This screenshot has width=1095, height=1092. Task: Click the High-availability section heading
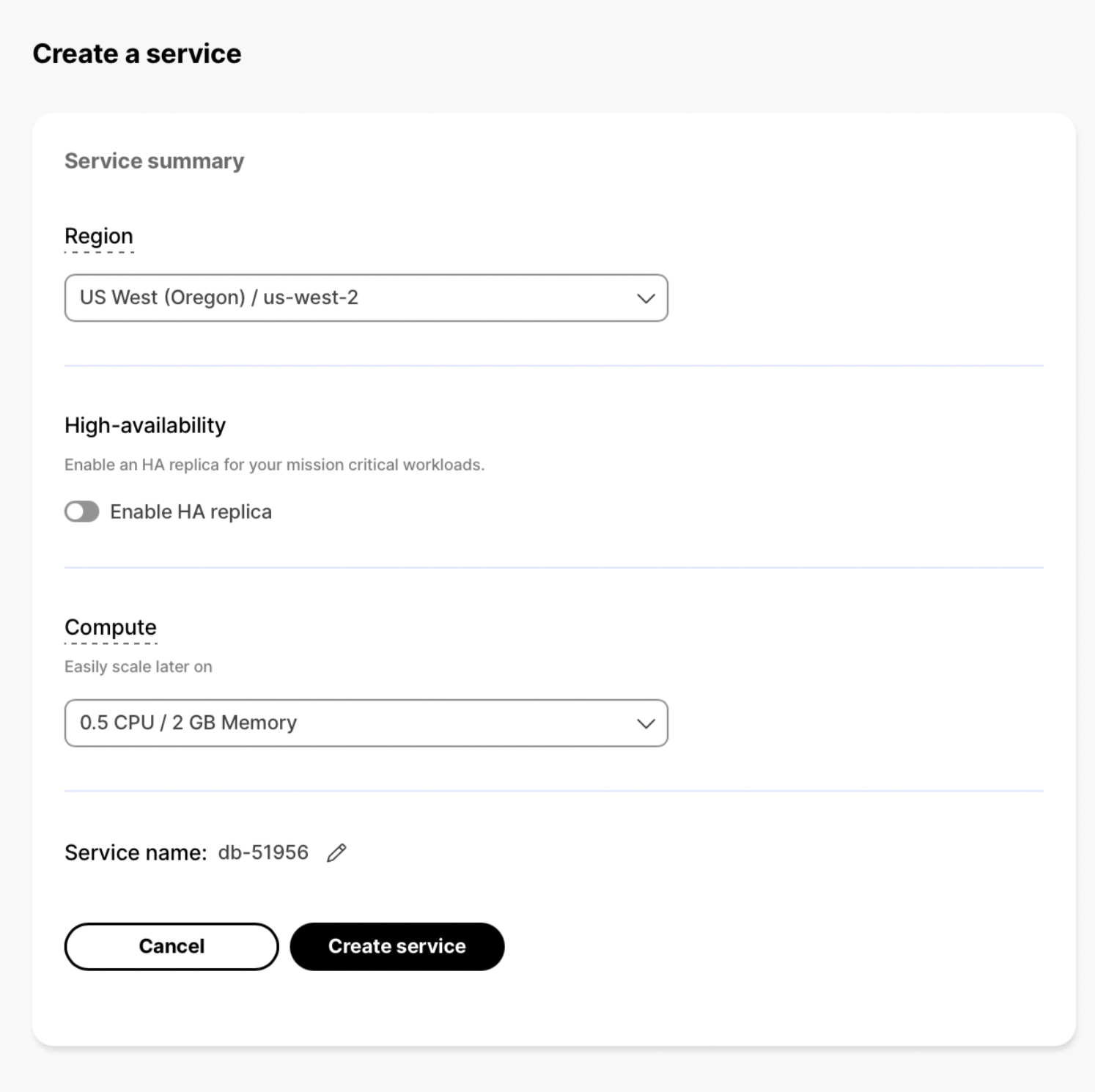[x=145, y=426]
